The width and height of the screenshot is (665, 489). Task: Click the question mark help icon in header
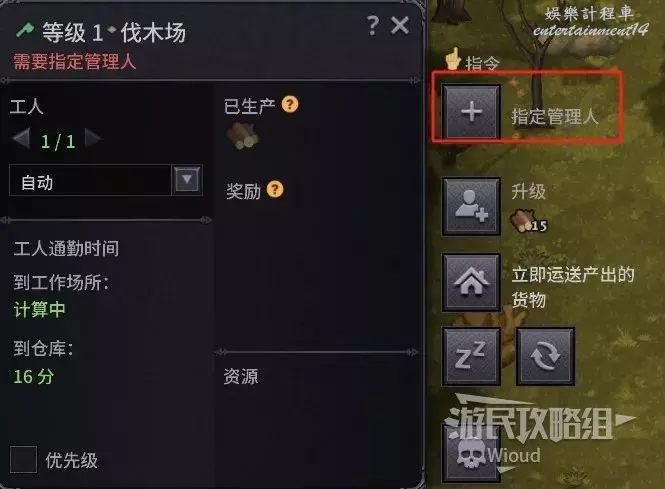373,25
